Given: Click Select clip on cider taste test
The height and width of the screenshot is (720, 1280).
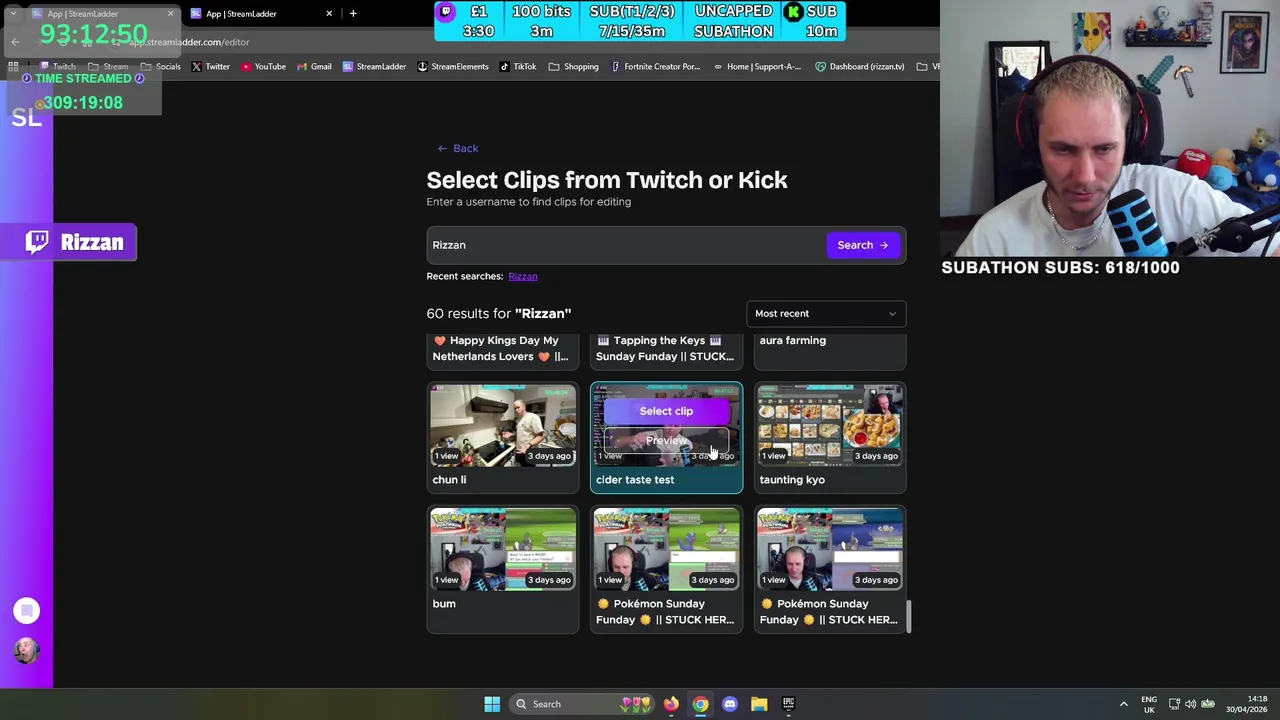Looking at the screenshot, I should (666, 411).
